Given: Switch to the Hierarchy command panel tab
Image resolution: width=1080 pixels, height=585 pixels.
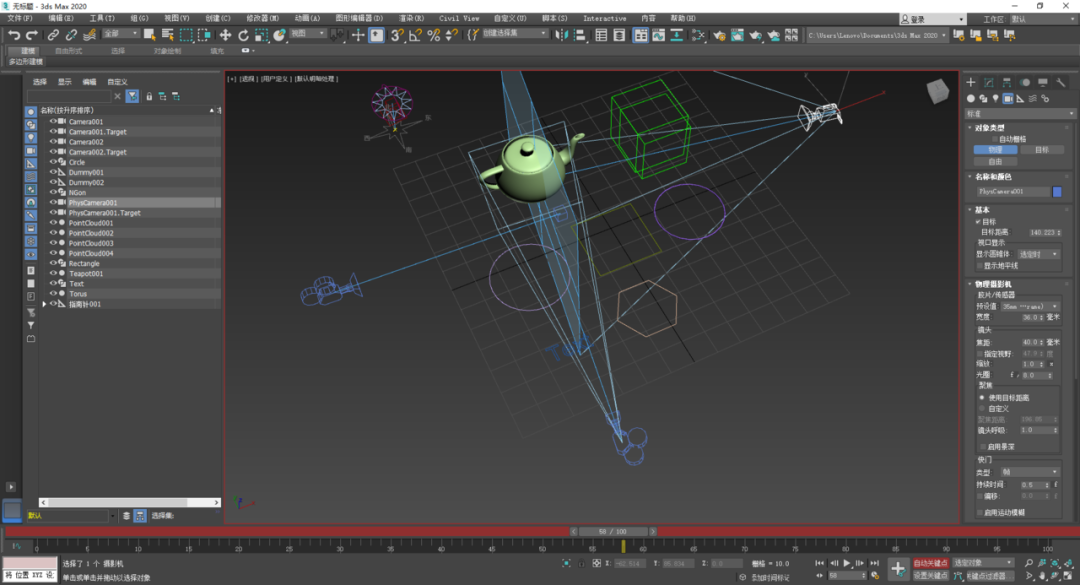Looking at the screenshot, I should coord(1007,83).
